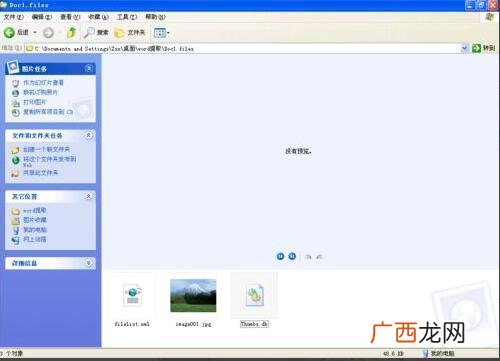Click the new-folder icon in File Tasks
Image resolution: width=500 pixels, height=361 pixels.
pos(15,150)
